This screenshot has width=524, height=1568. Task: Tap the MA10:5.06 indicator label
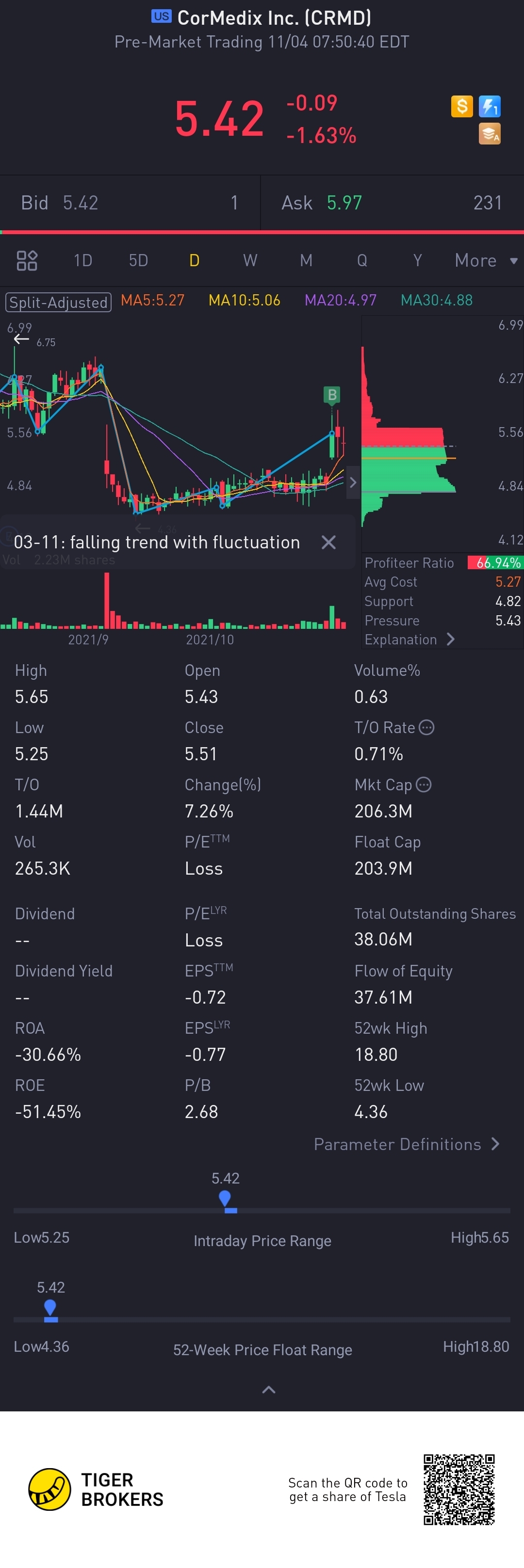point(245,300)
